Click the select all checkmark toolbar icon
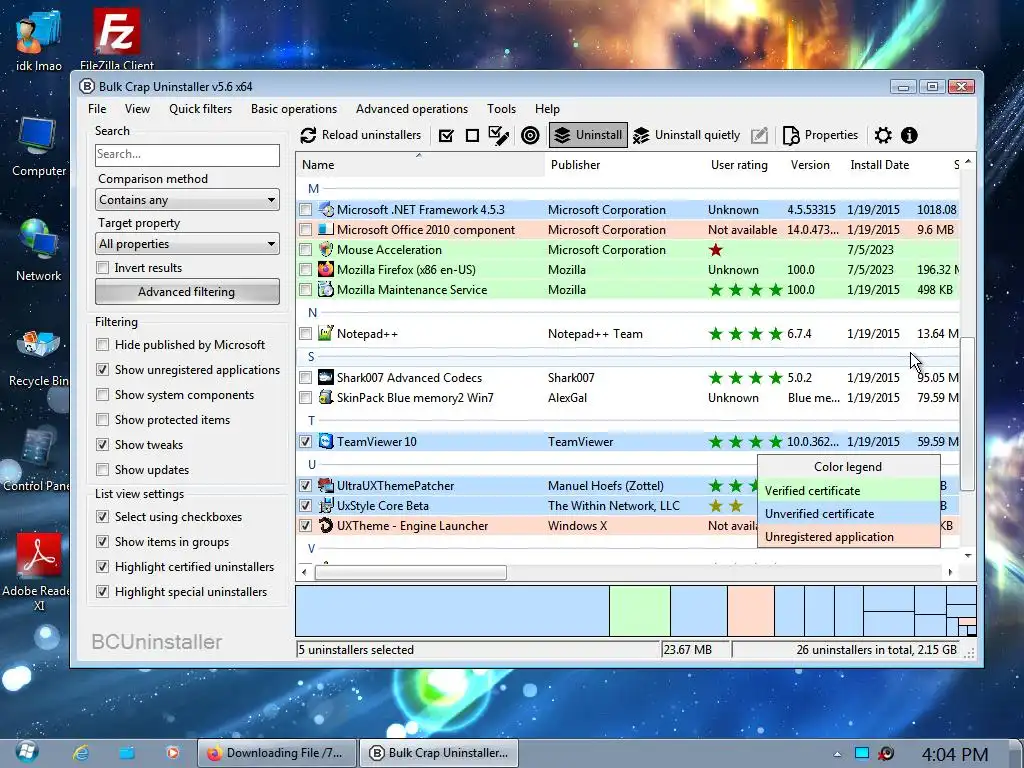This screenshot has height=768, width=1024. 446,135
